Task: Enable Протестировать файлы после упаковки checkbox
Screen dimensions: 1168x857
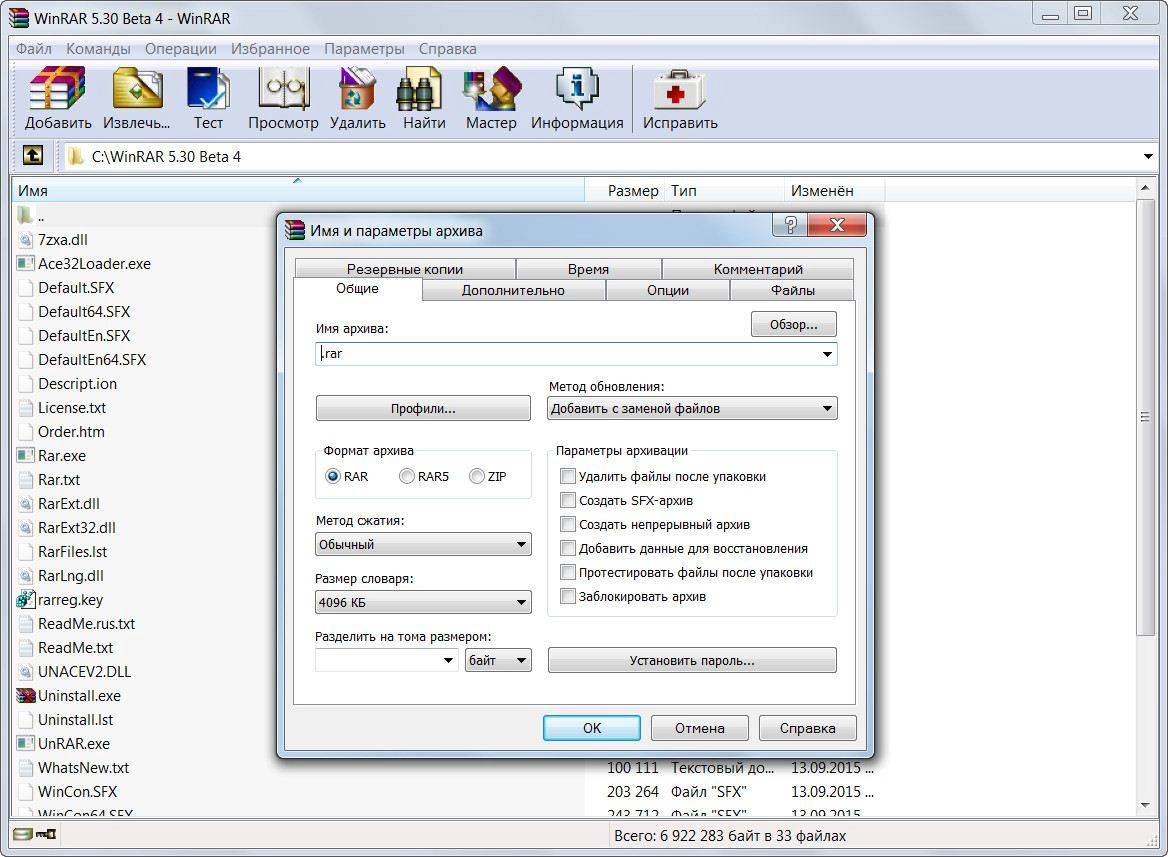Action: (x=568, y=572)
